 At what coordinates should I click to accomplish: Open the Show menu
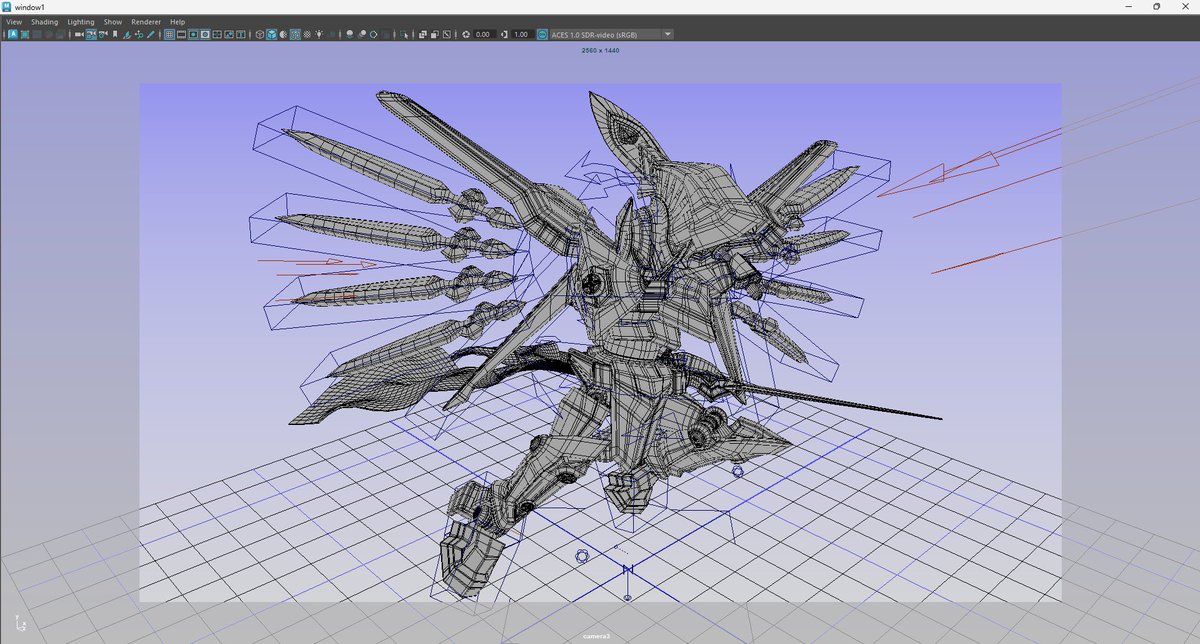pos(113,21)
